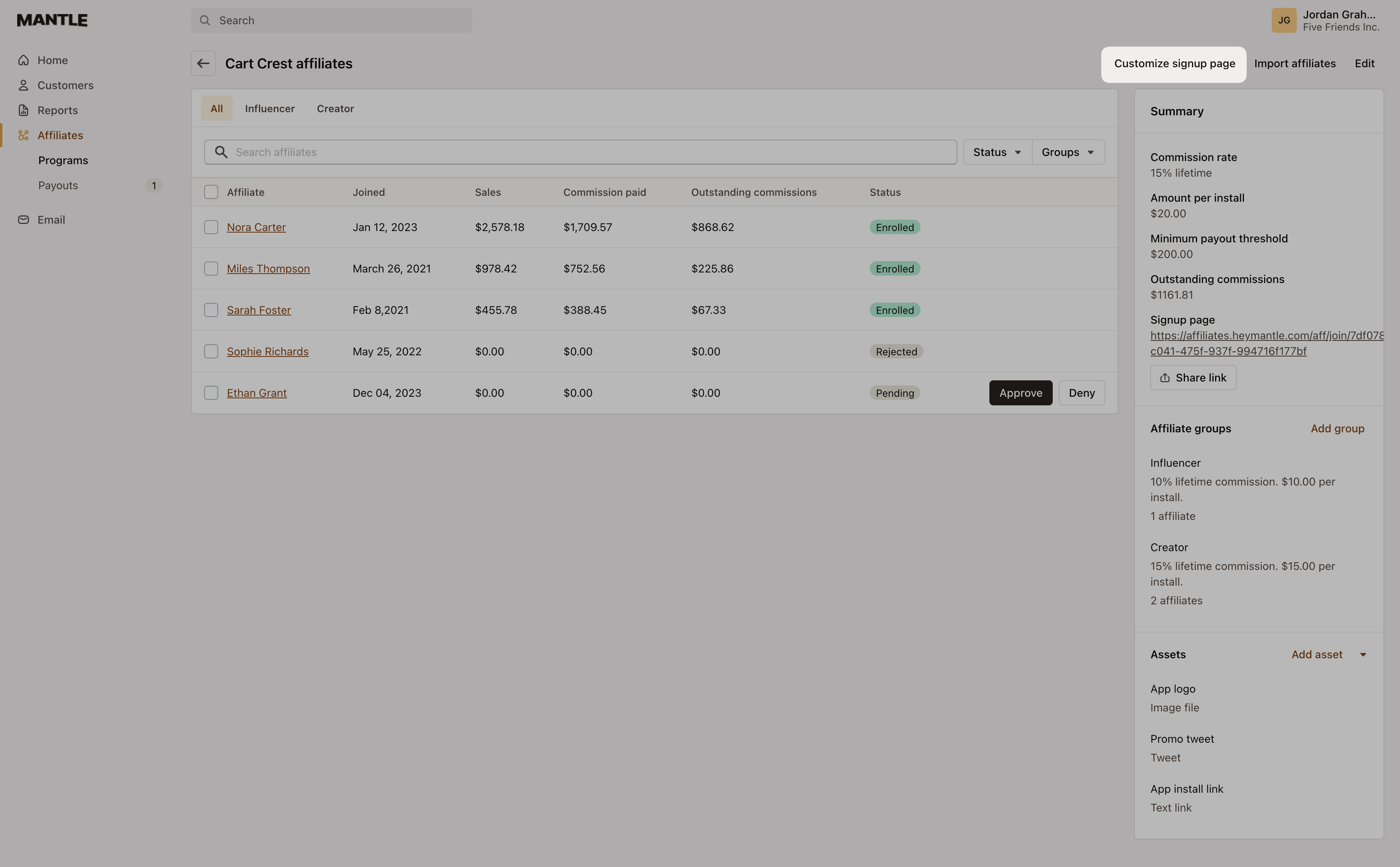Select the checkbox for Sophie Richards row
Viewport: 1400px width, 867px height.
pos(211,351)
